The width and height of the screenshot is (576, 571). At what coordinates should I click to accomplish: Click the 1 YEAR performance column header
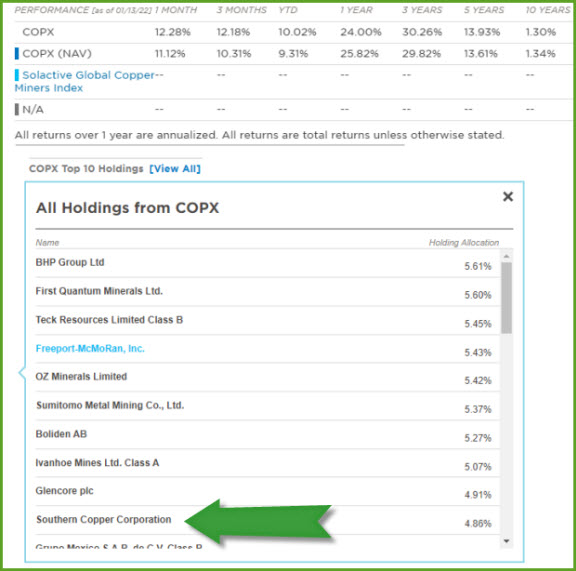click(356, 10)
